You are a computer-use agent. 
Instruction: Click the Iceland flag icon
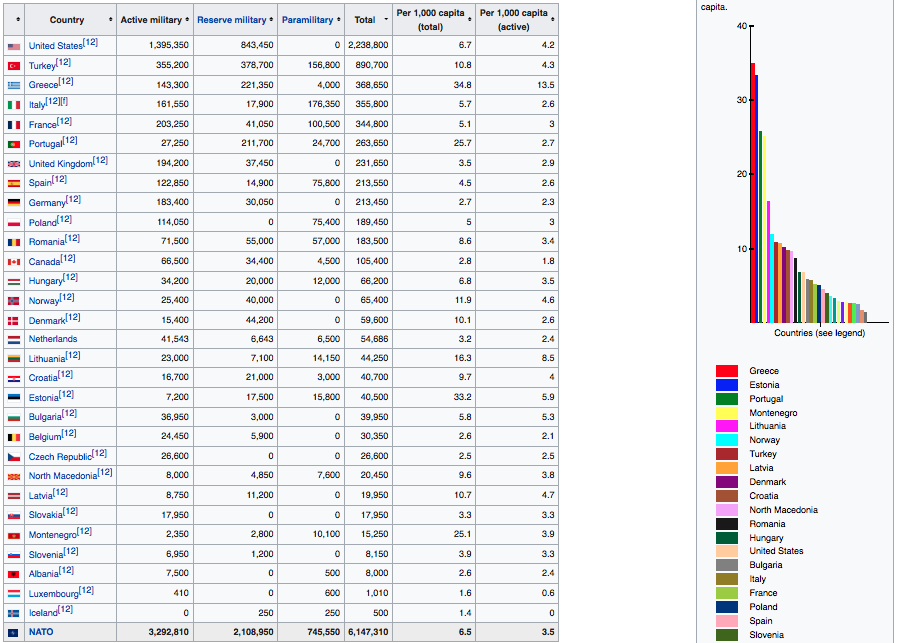pyautogui.click(x=14, y=613)
